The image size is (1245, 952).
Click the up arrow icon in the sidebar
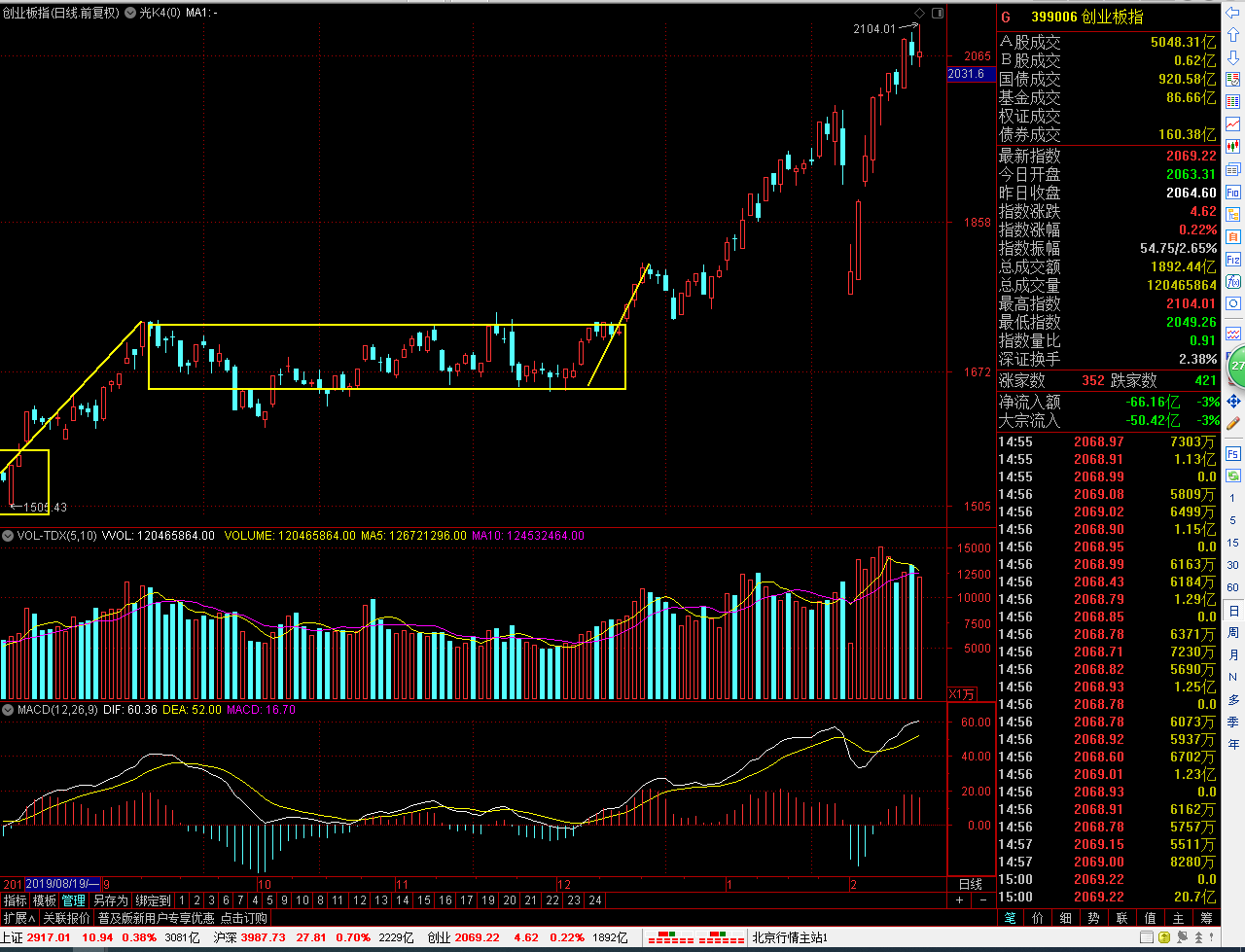pos(1232,35)
